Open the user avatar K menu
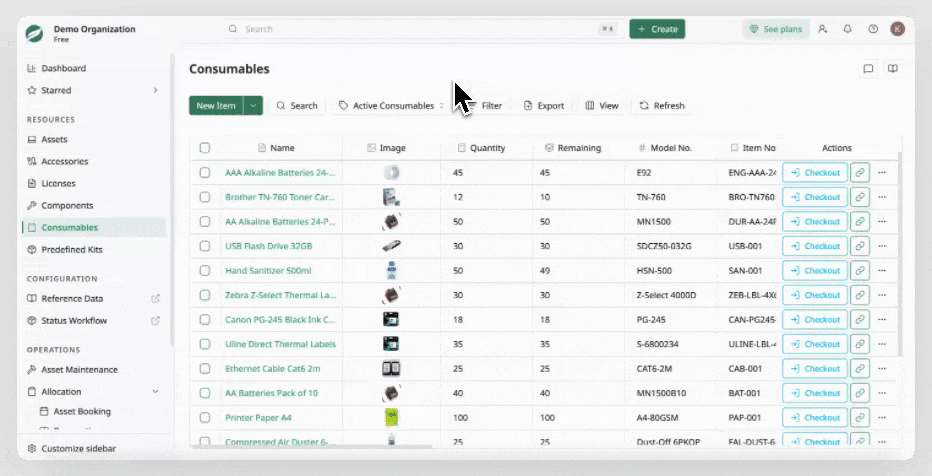This screenshot has width=932, height=476. pos(898,29)
